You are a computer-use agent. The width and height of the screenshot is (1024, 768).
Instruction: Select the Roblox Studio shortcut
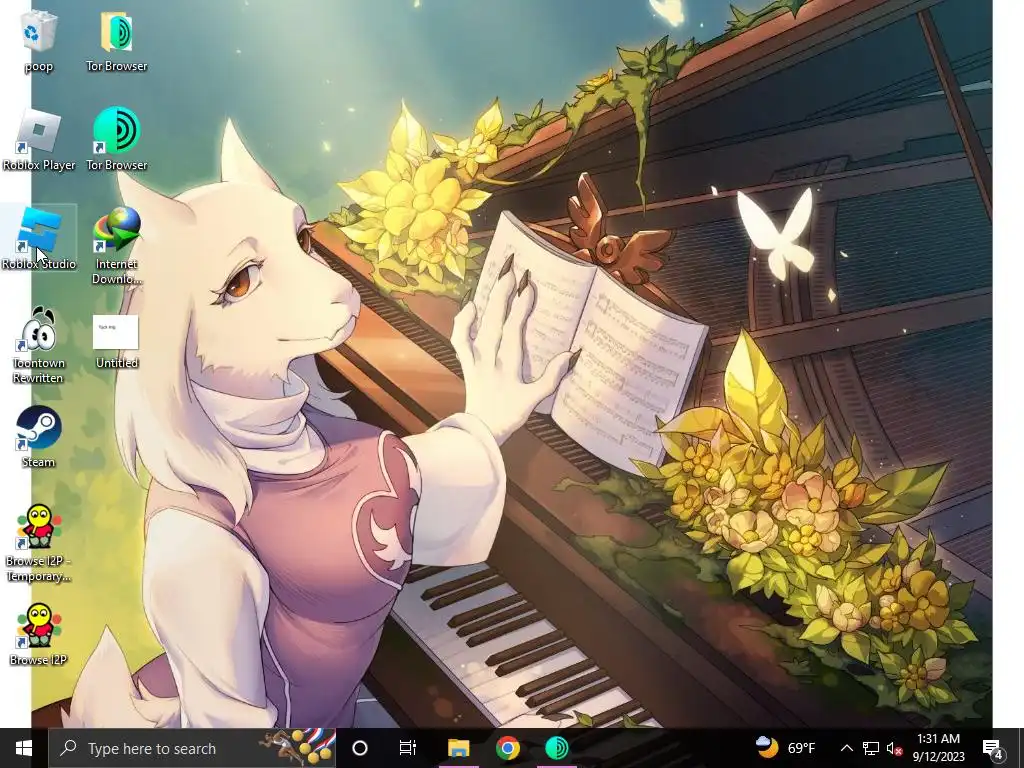click(39, 238)
